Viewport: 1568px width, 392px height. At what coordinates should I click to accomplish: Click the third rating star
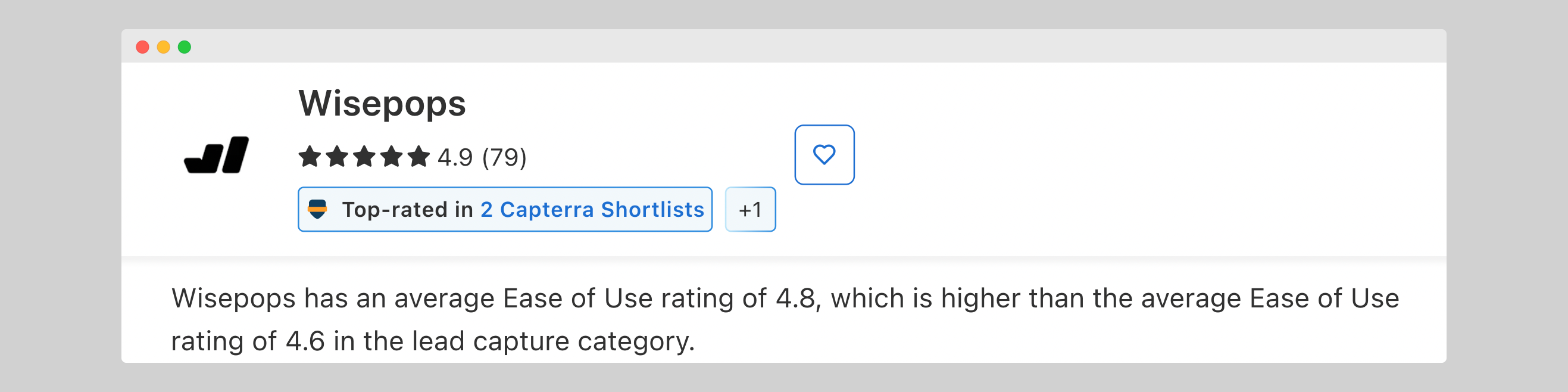364,157
